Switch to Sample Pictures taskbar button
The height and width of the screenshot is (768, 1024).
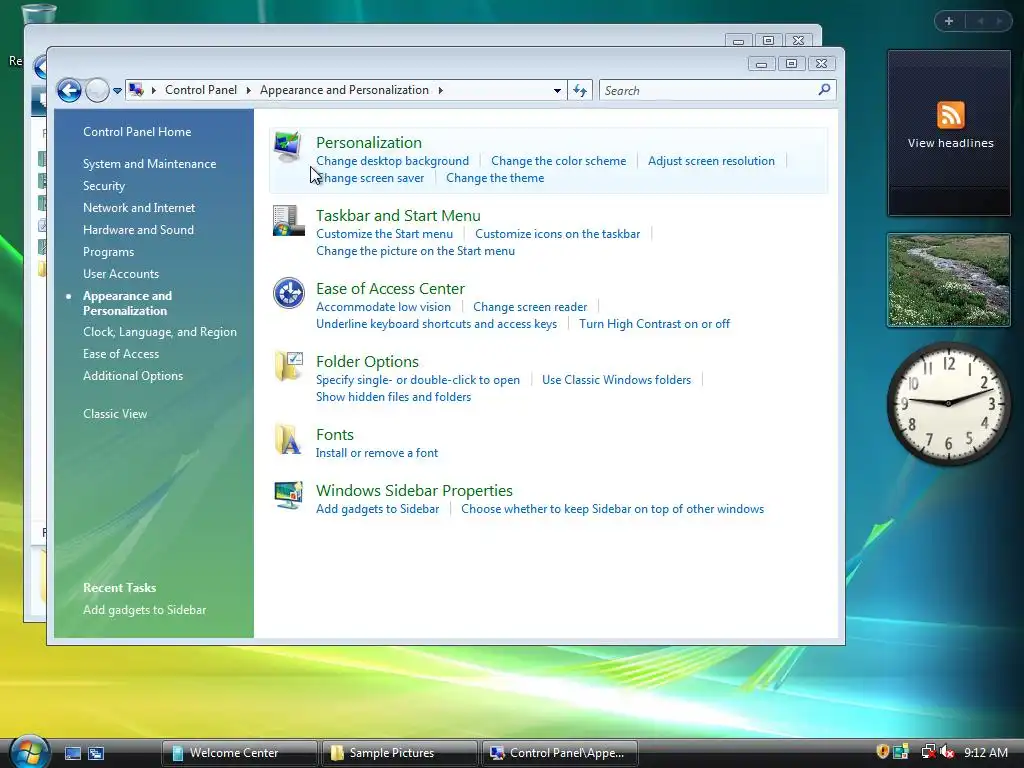pos(400,753)
